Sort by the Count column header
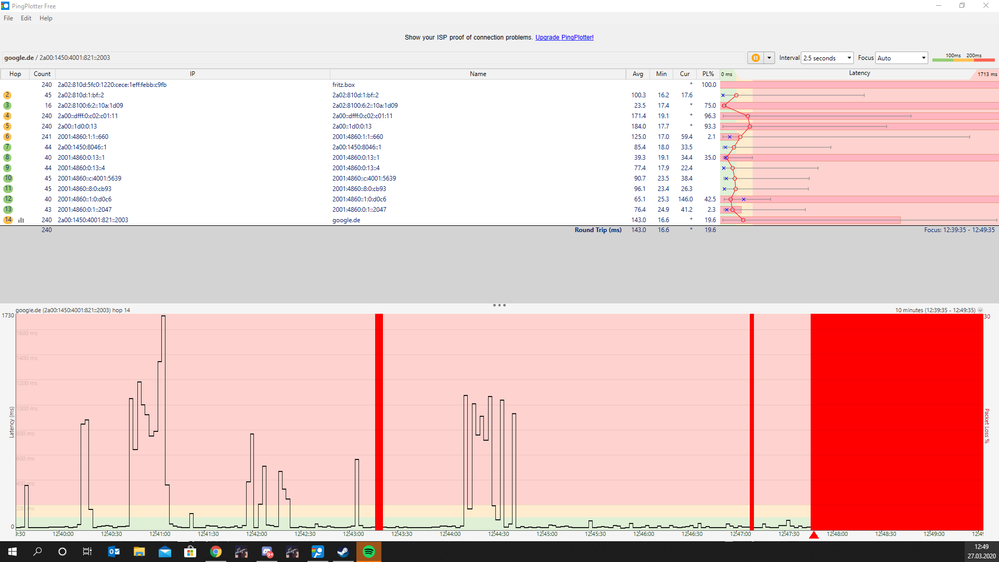Viewport: 999px width, 562px height. click(x=42, y=74)
